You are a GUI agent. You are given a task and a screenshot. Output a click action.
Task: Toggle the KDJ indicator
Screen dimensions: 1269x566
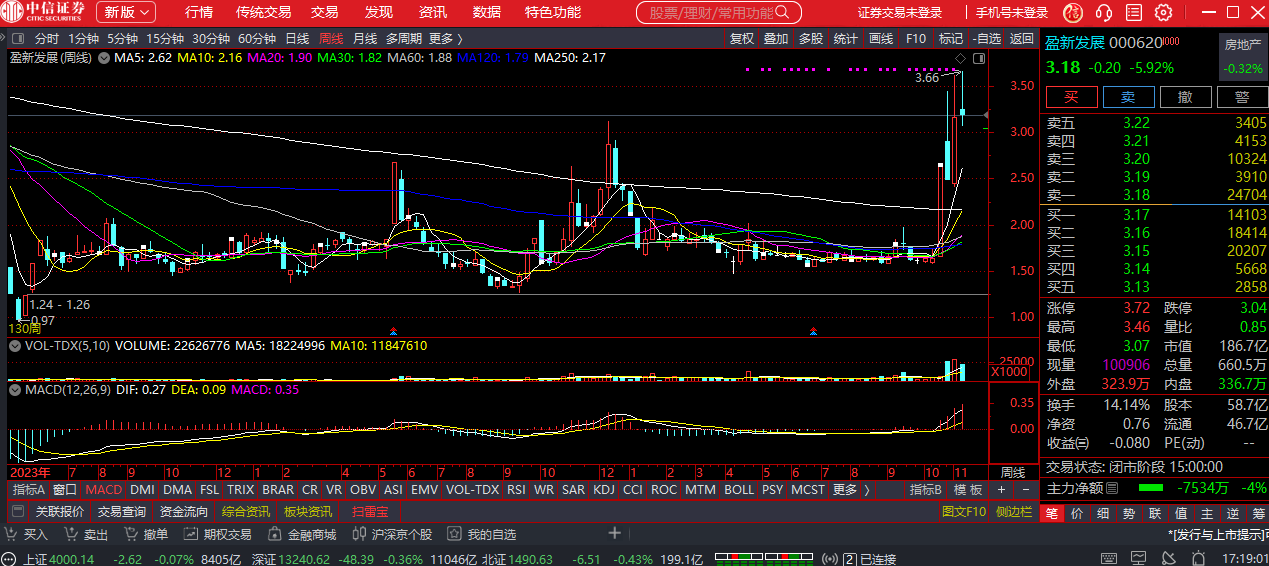click(x=604, y=490)
